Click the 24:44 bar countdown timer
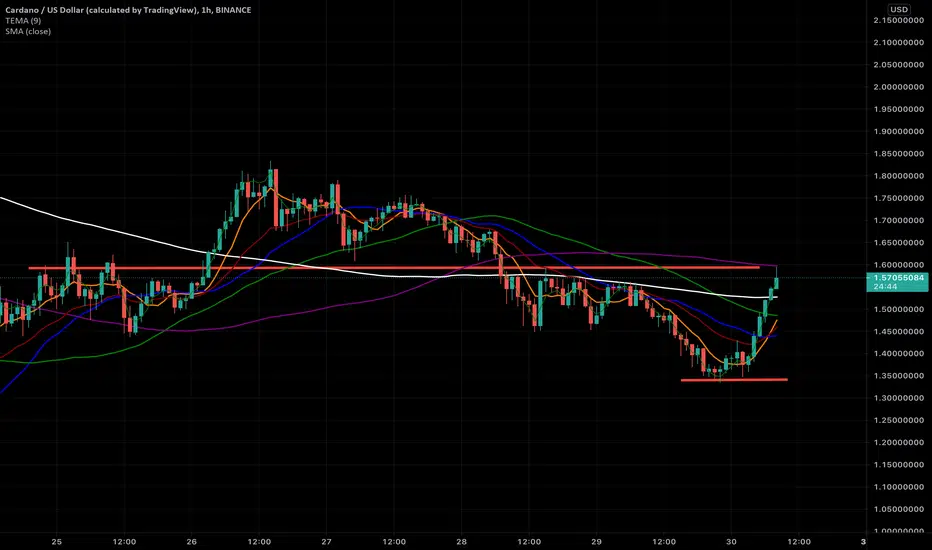 (x=886, y=287)
